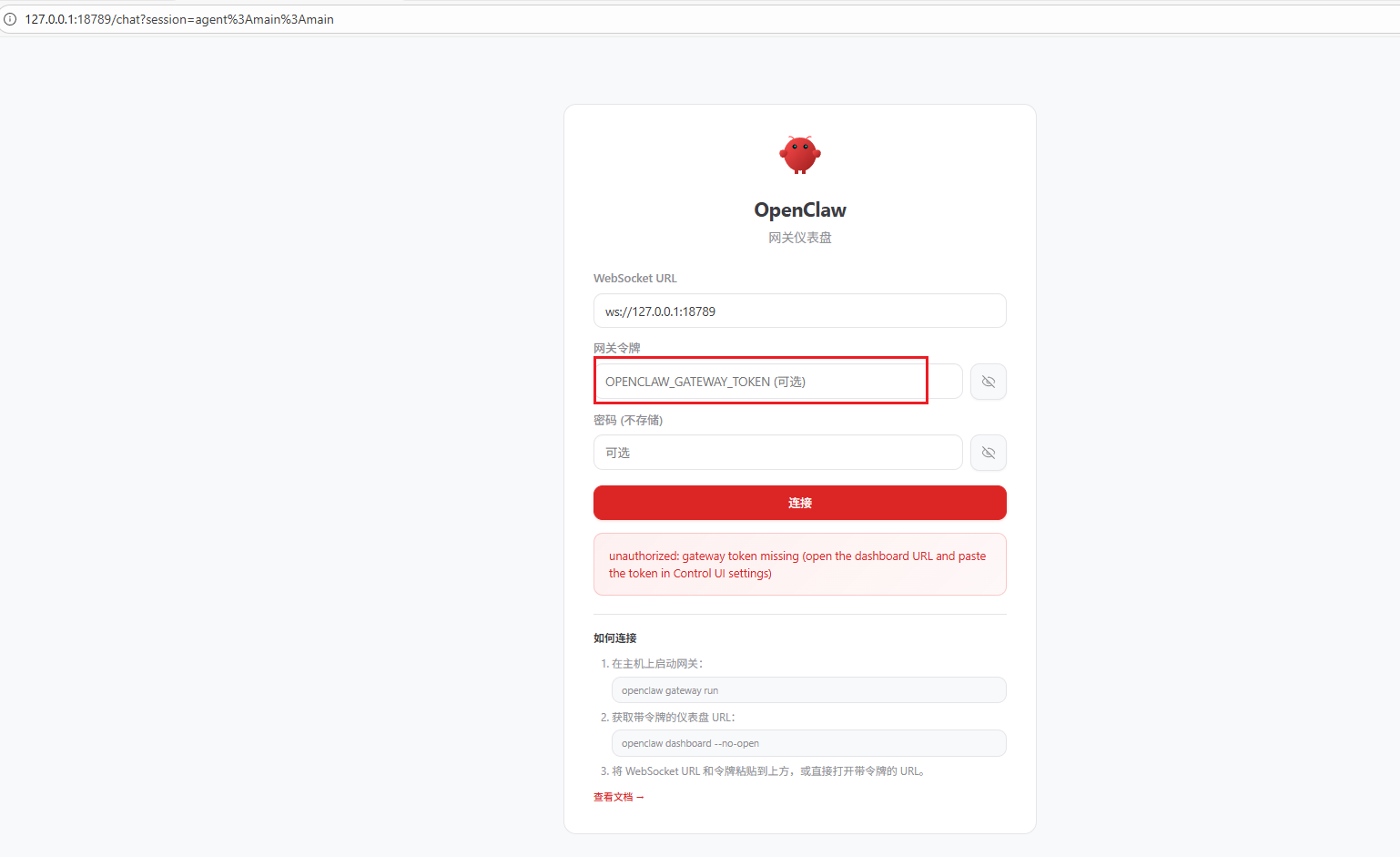The image size is (1400, 857).
Task: Click the unauthorized gateway token error message
Action: (x=800, y=565)
